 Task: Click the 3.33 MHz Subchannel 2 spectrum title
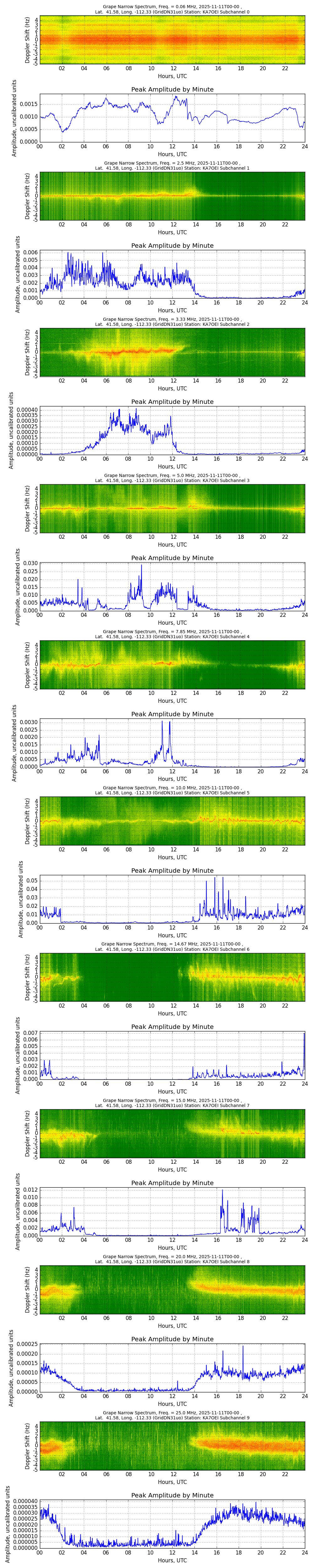(x=172, y=322)
